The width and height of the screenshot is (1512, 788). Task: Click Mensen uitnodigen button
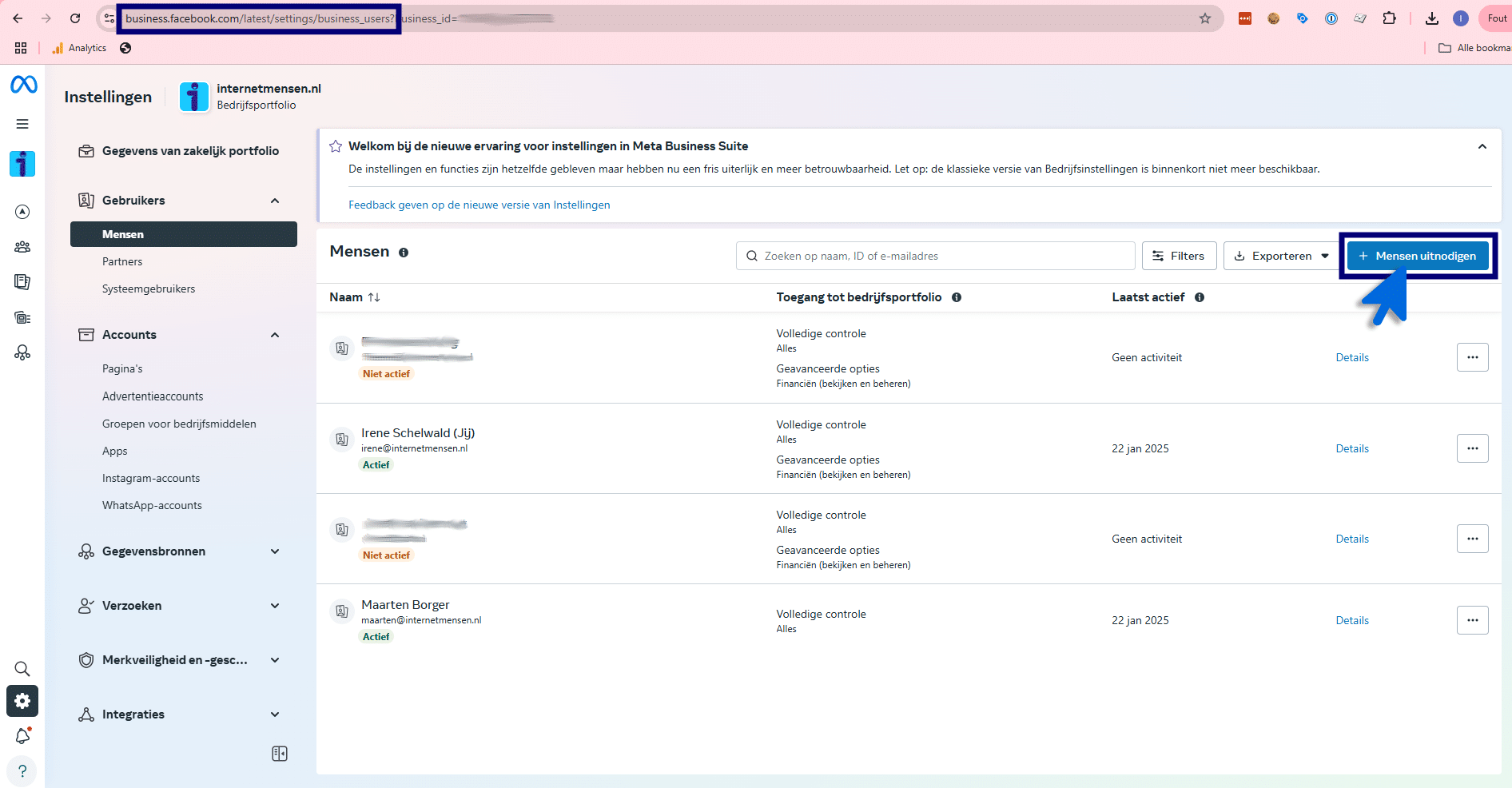pos(1418,256)
